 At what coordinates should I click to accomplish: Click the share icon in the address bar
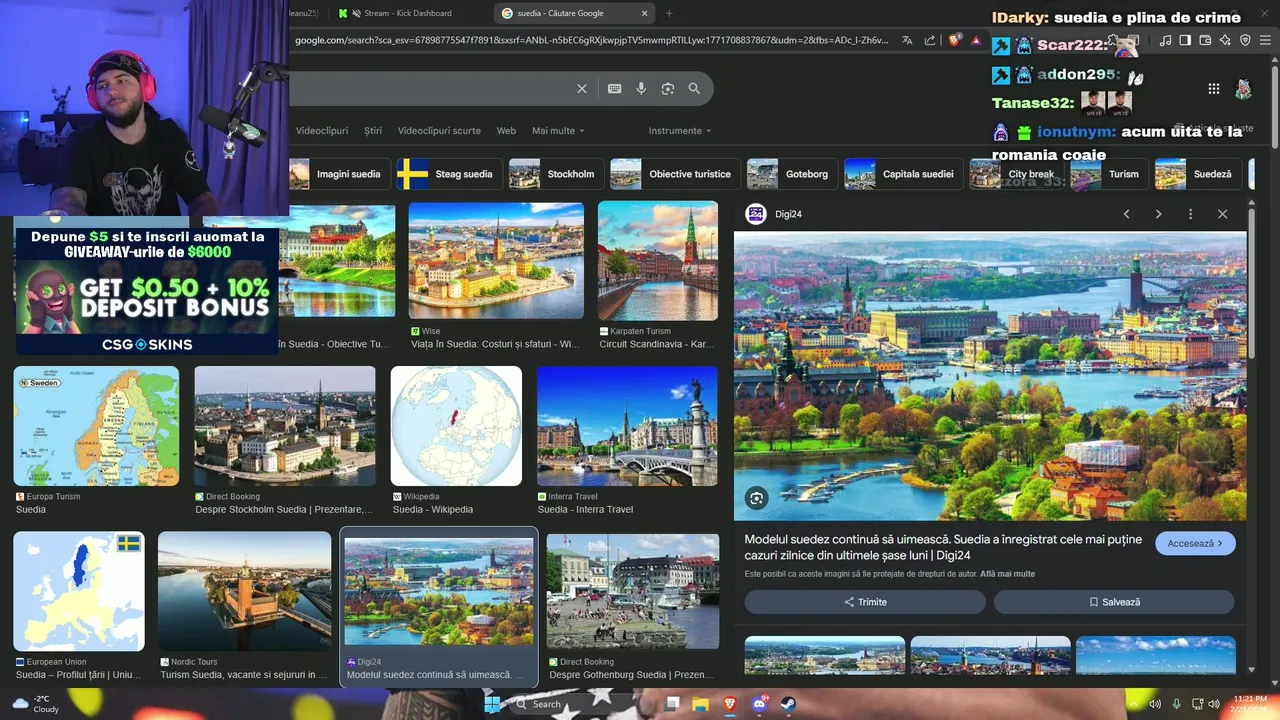click(x=930, y=40)
